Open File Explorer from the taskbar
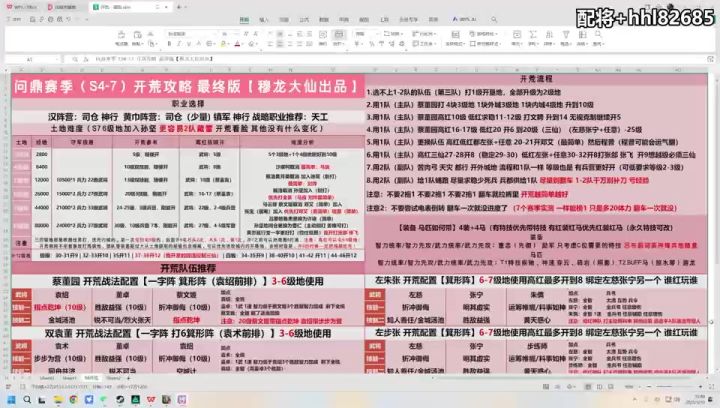The height and width of the screenshot is (408, 720). click(x=58, y=400)
